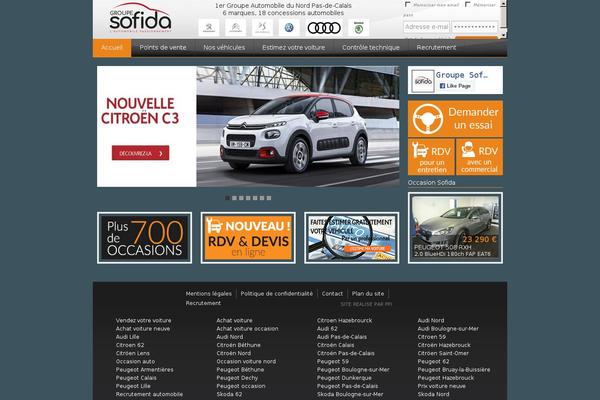
Task: Tick the second Mémoriser password checkbox
Action: coord(468,4)
